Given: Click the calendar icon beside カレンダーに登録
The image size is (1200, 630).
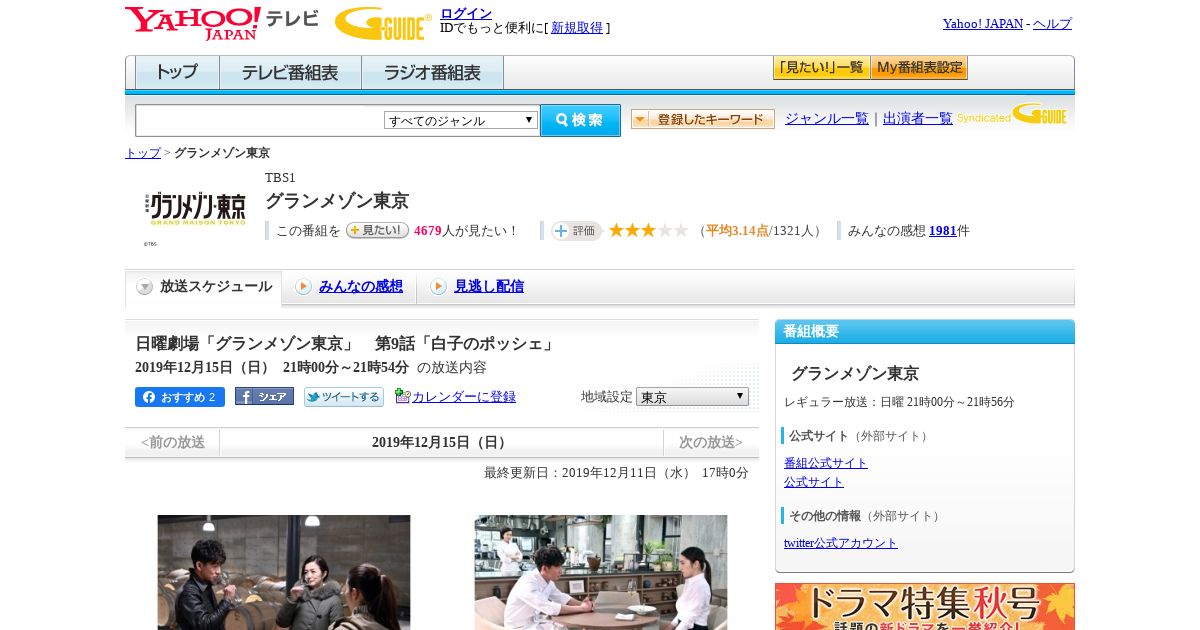Looking at the screenshot, I should tap(402, 396).
